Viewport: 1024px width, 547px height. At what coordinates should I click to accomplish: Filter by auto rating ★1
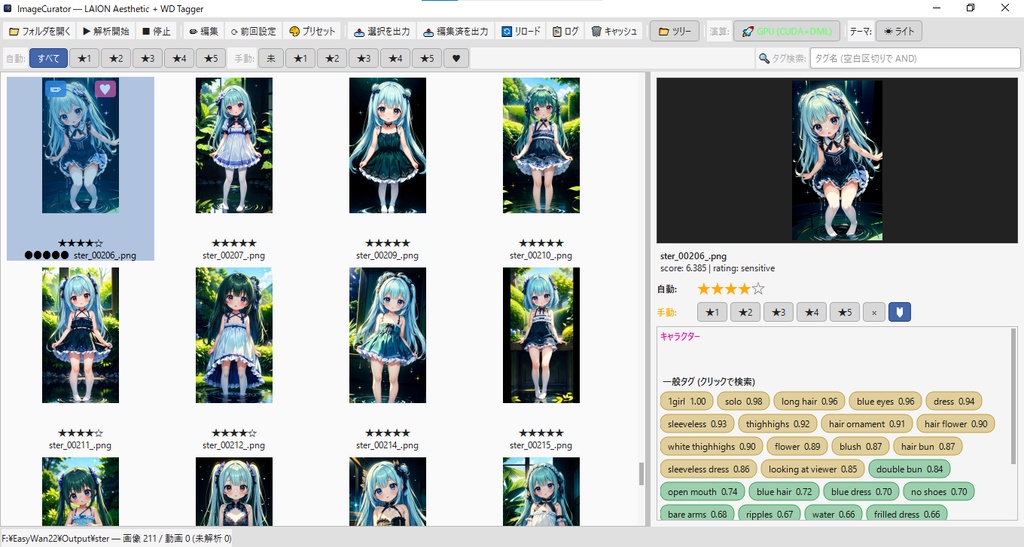click(x=84, y=59)
